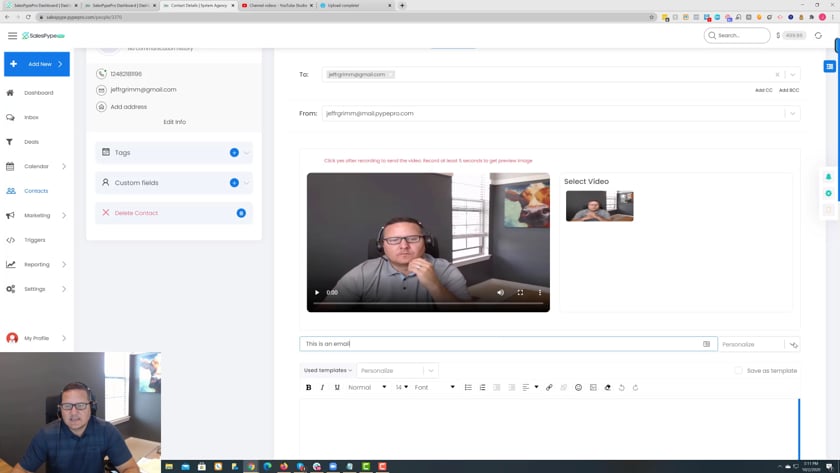Open the From address dropdown

[x=792, y=114]
